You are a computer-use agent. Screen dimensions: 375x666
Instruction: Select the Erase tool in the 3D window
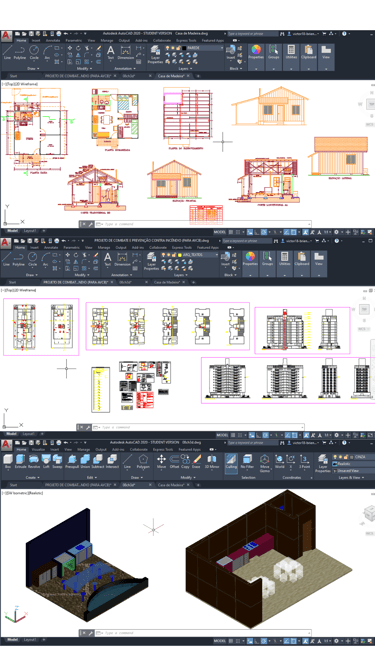196,461
